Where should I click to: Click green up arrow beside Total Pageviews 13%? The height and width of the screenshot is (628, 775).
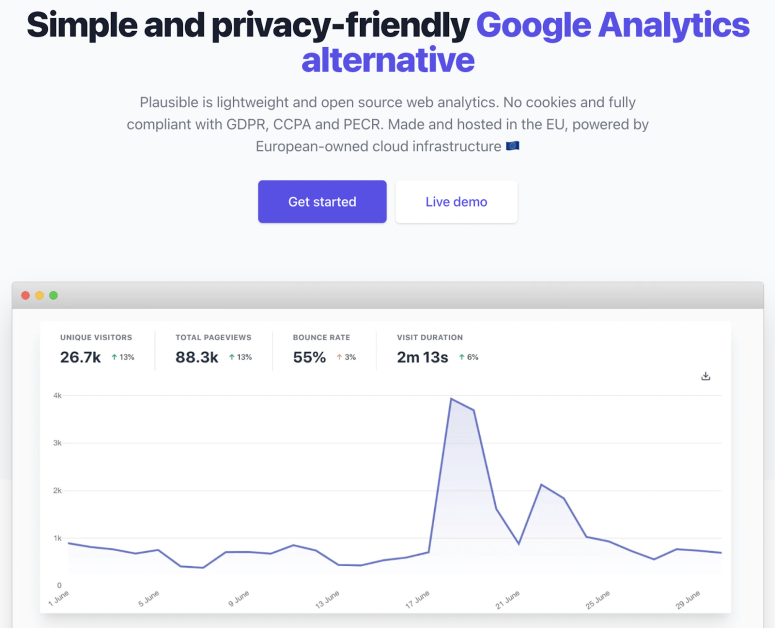click(x=231, y=357)
